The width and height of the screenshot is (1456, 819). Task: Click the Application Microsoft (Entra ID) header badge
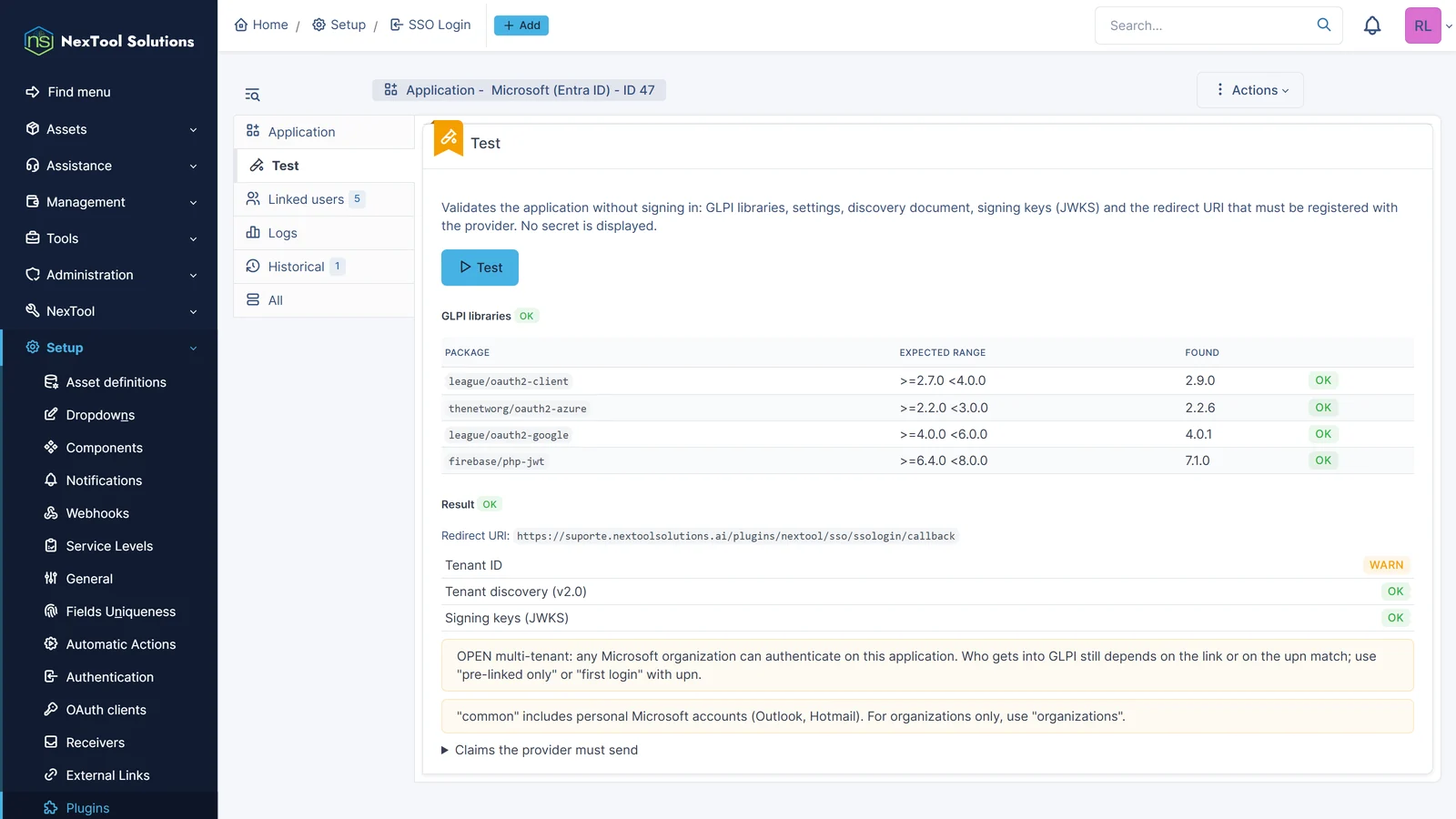click(519, 90)
